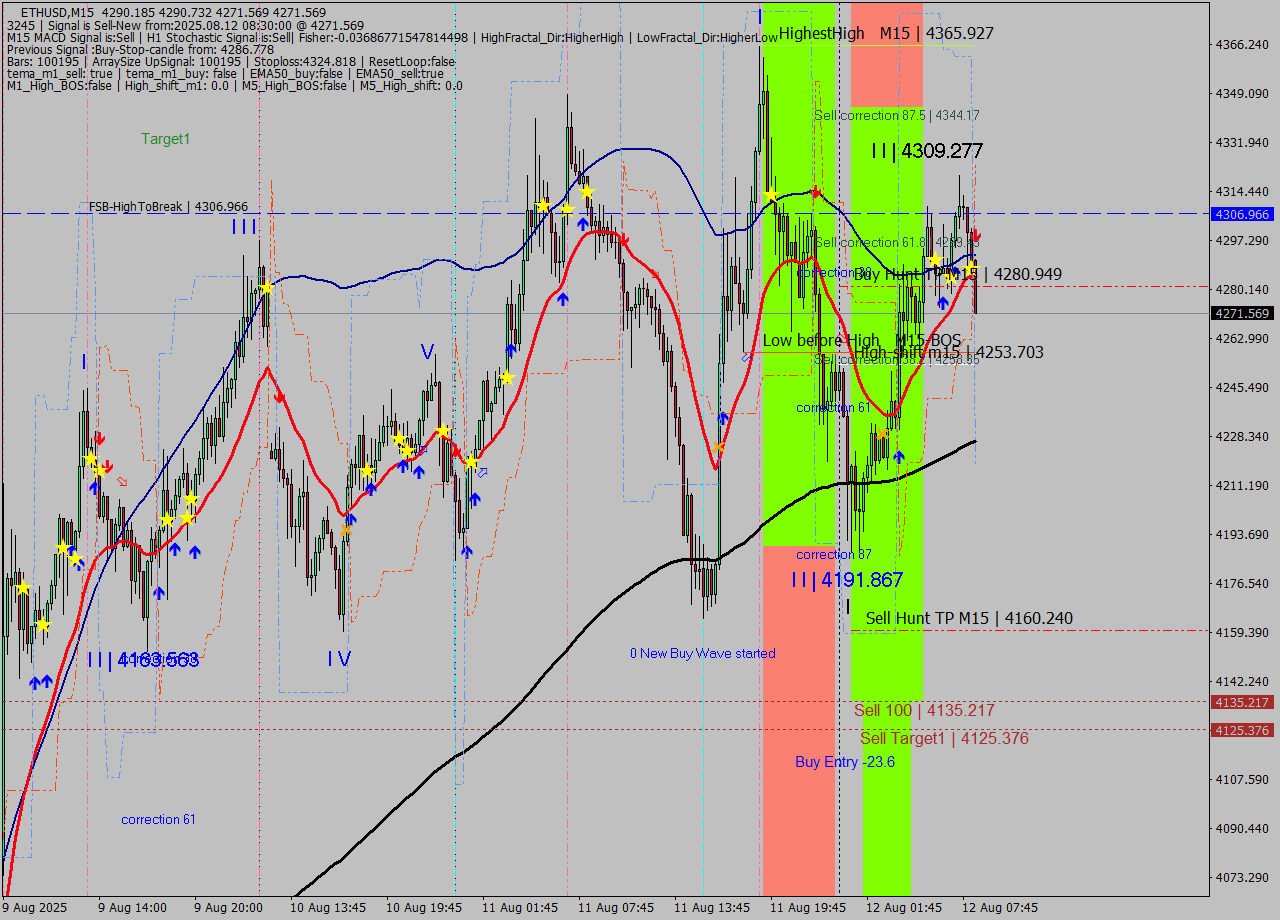The image size is (1280, 920).
Task: Select the red down arrow beside the HighestHigh zone
Action: (816, 192)
